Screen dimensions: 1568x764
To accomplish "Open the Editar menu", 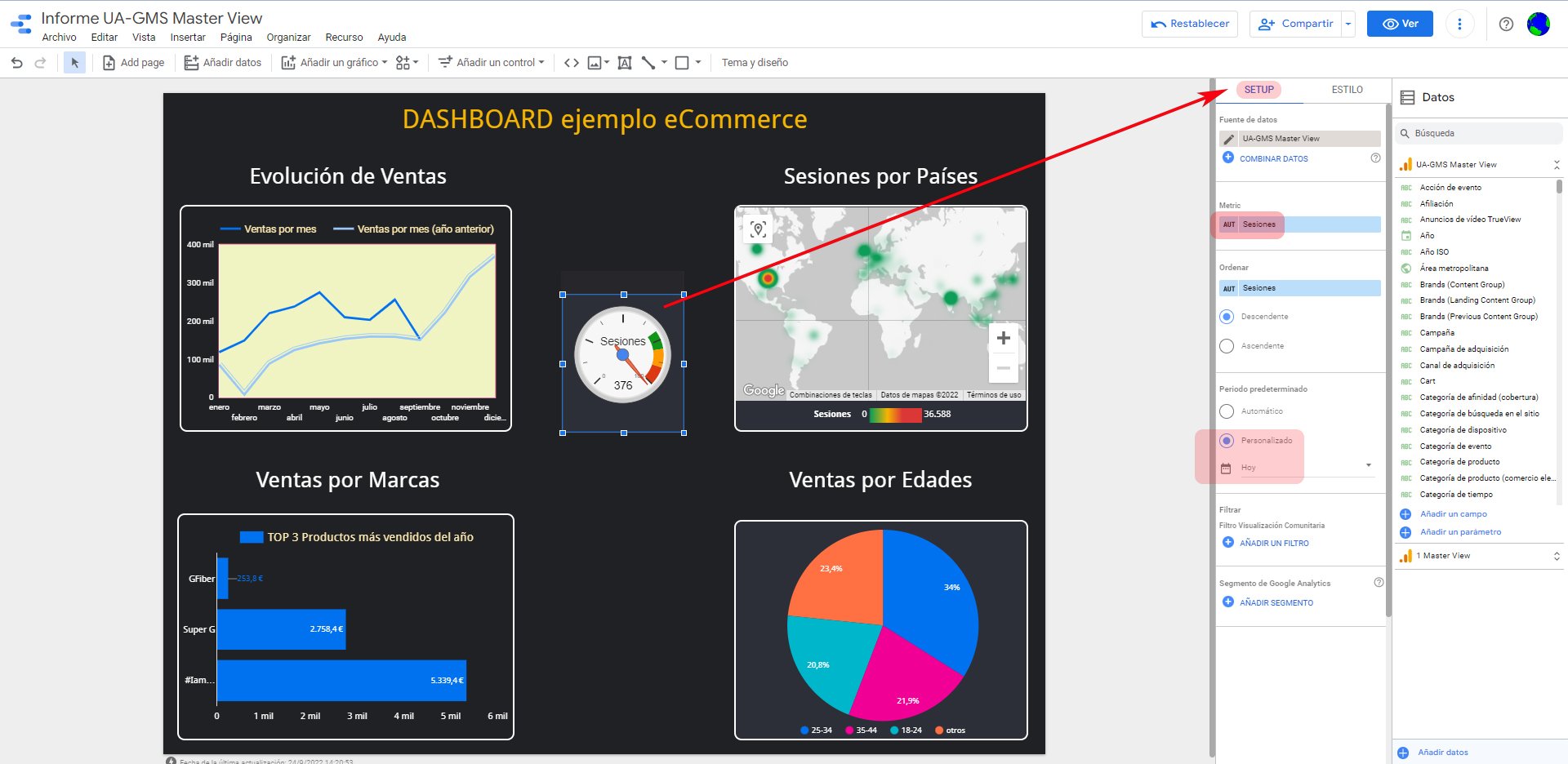I will (x=104, y=38).
